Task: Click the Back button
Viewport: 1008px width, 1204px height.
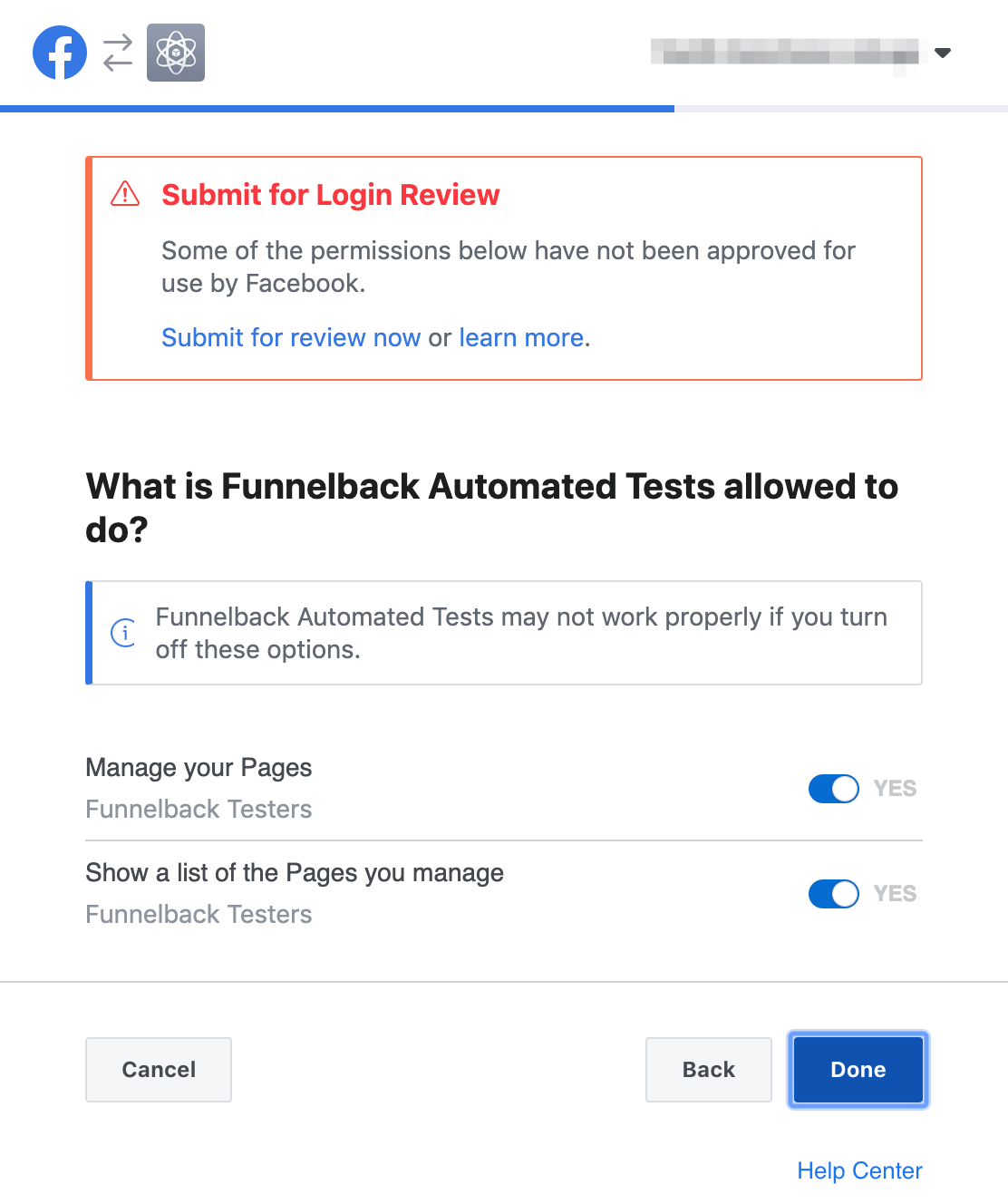Action: [x=708, y=1070]
